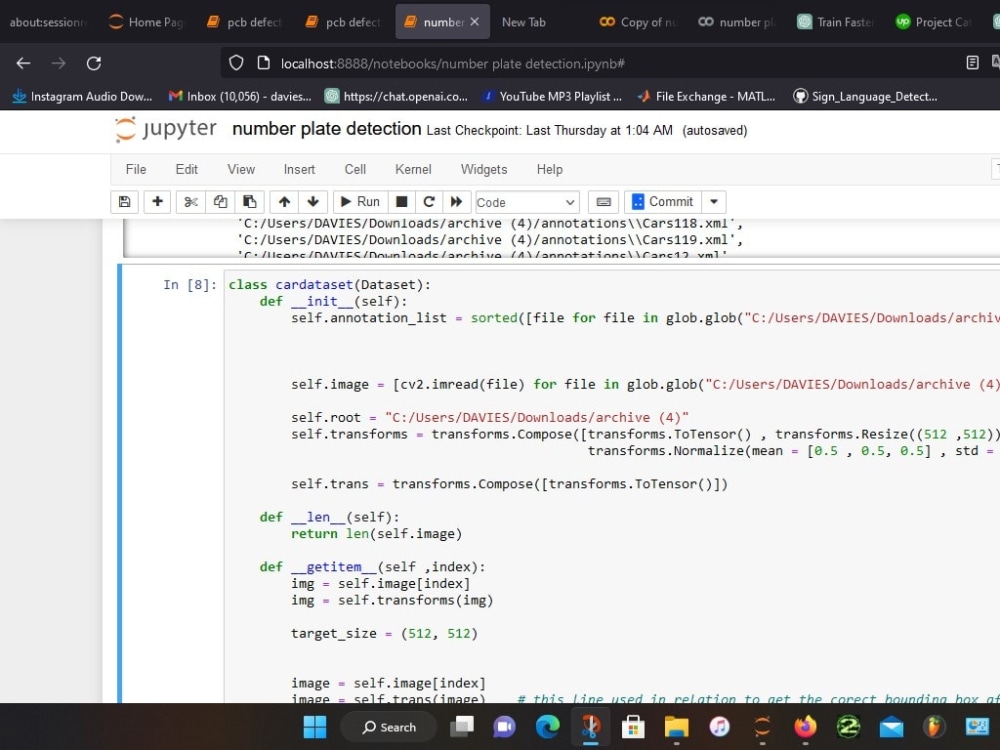Image resolution: width=1000 pixels, height=750 pixels.
Task: Interrupt the kernel with the stop icon
Action: [x=401, y=201]
